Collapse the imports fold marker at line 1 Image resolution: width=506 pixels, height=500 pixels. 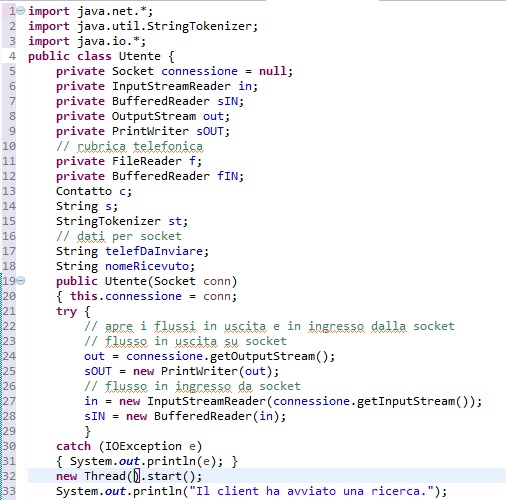21,11
